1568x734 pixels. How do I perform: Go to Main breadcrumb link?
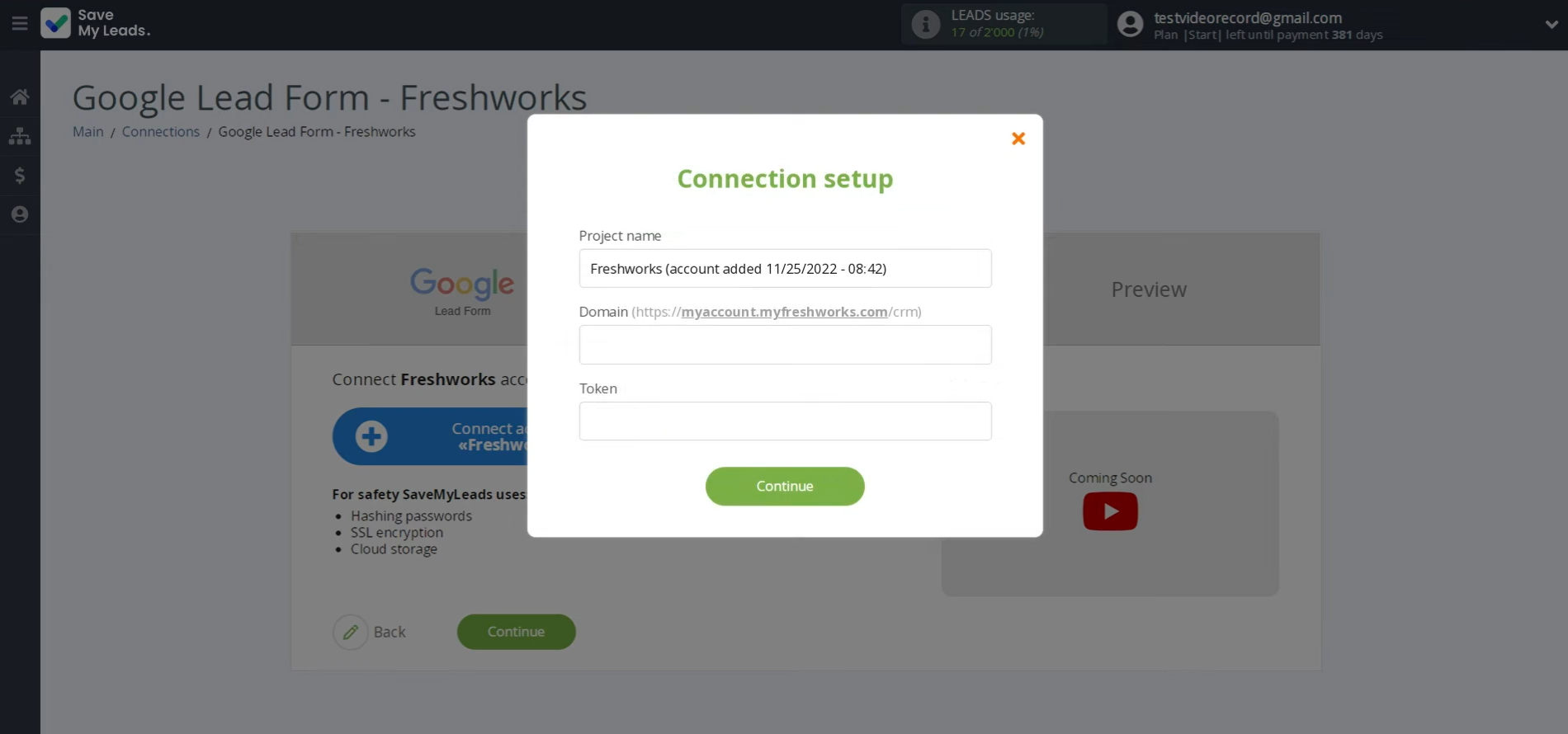pos(88,132)
